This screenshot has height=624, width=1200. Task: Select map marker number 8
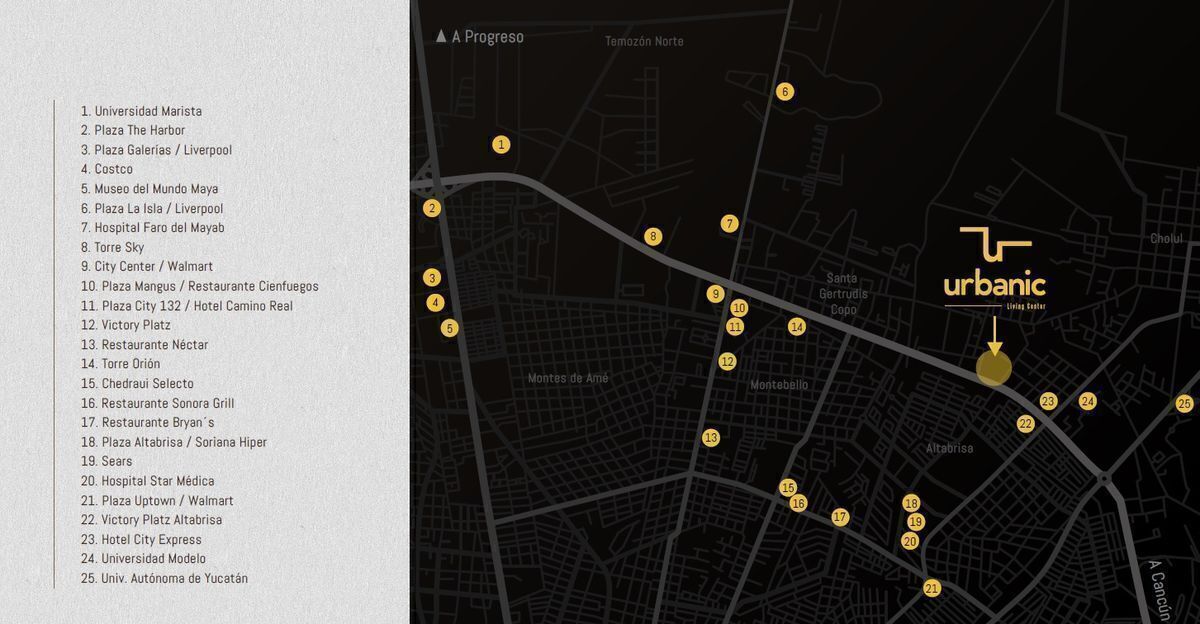pos(653,237)
